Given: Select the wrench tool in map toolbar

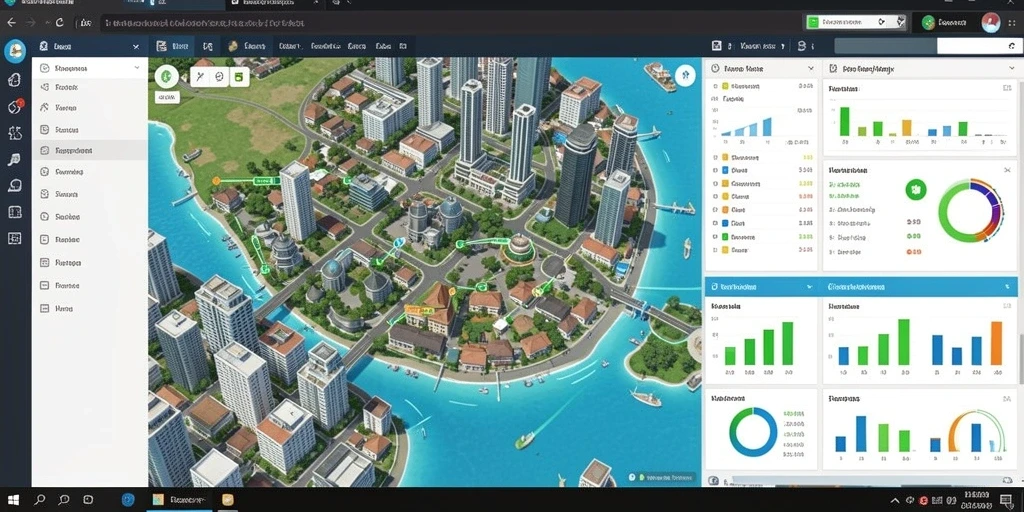Looking at the screenshot, I should pos(200,76).
